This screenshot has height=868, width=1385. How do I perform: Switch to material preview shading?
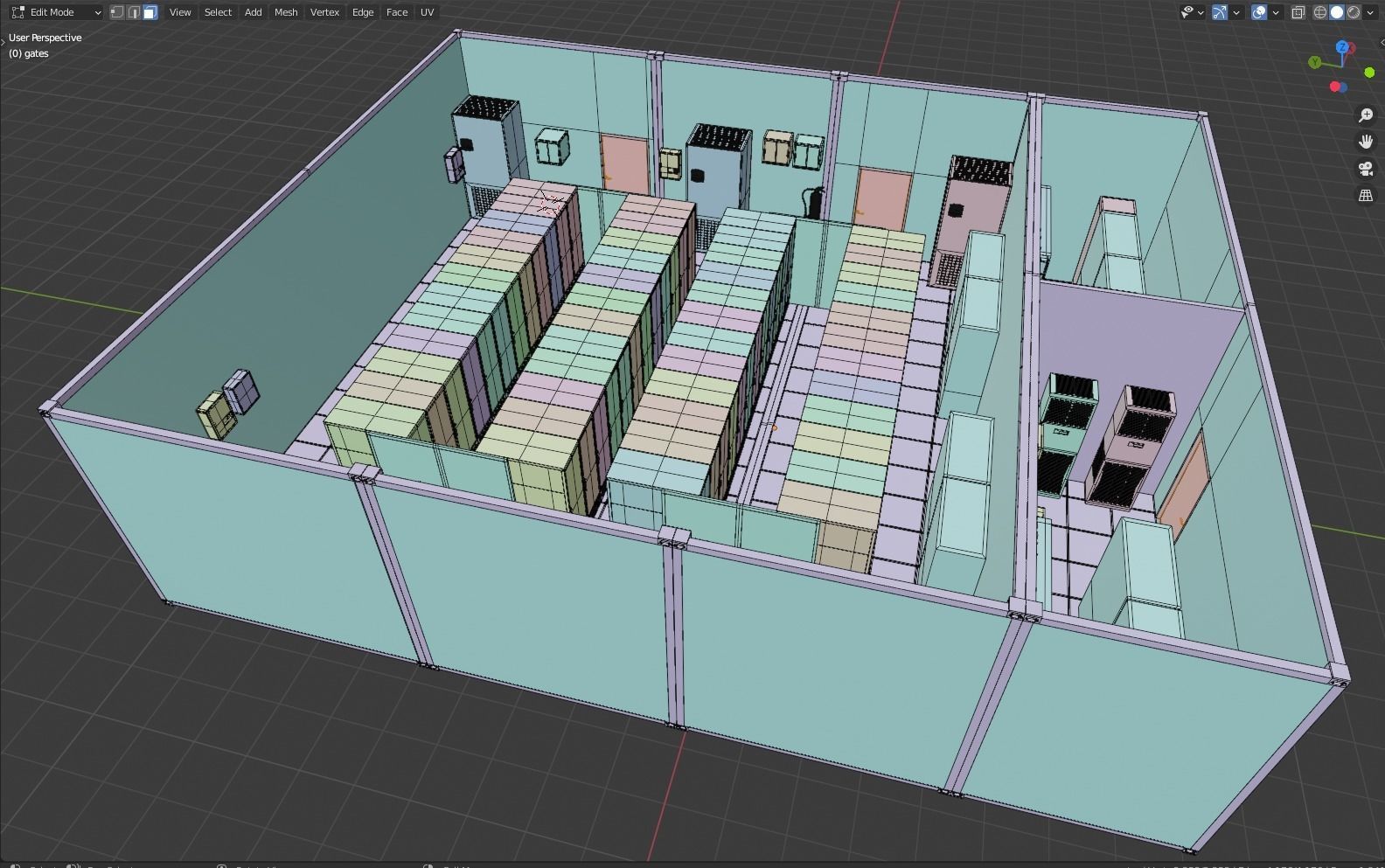(1354, 12)
